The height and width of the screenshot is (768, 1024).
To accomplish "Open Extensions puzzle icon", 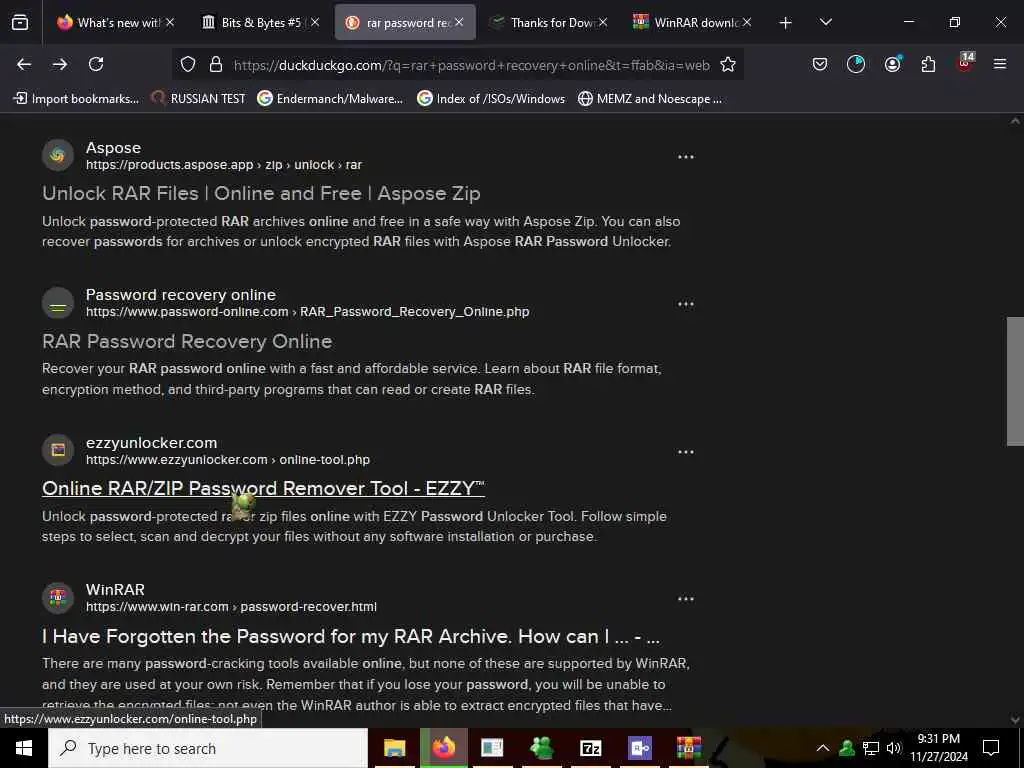I will [928, 64].
